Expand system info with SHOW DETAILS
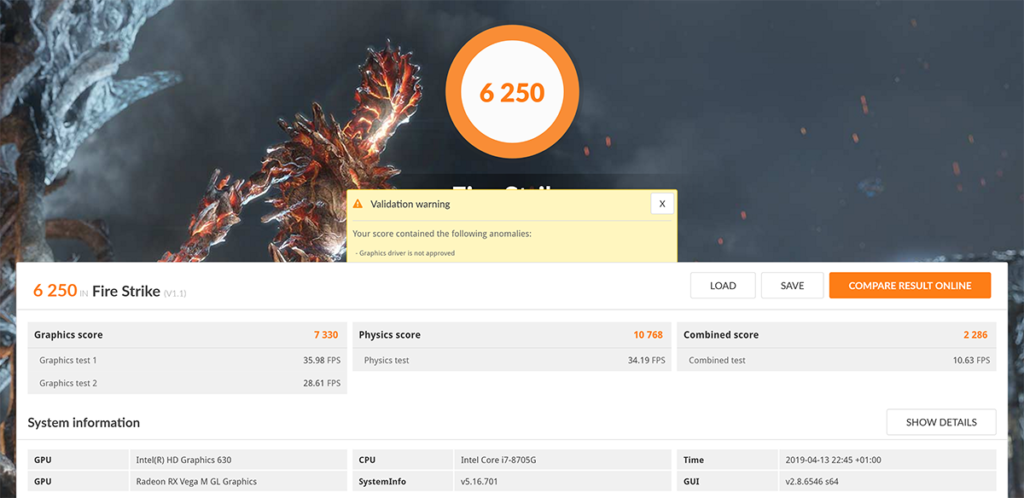The image size is (1024, 498). [940, 422]
